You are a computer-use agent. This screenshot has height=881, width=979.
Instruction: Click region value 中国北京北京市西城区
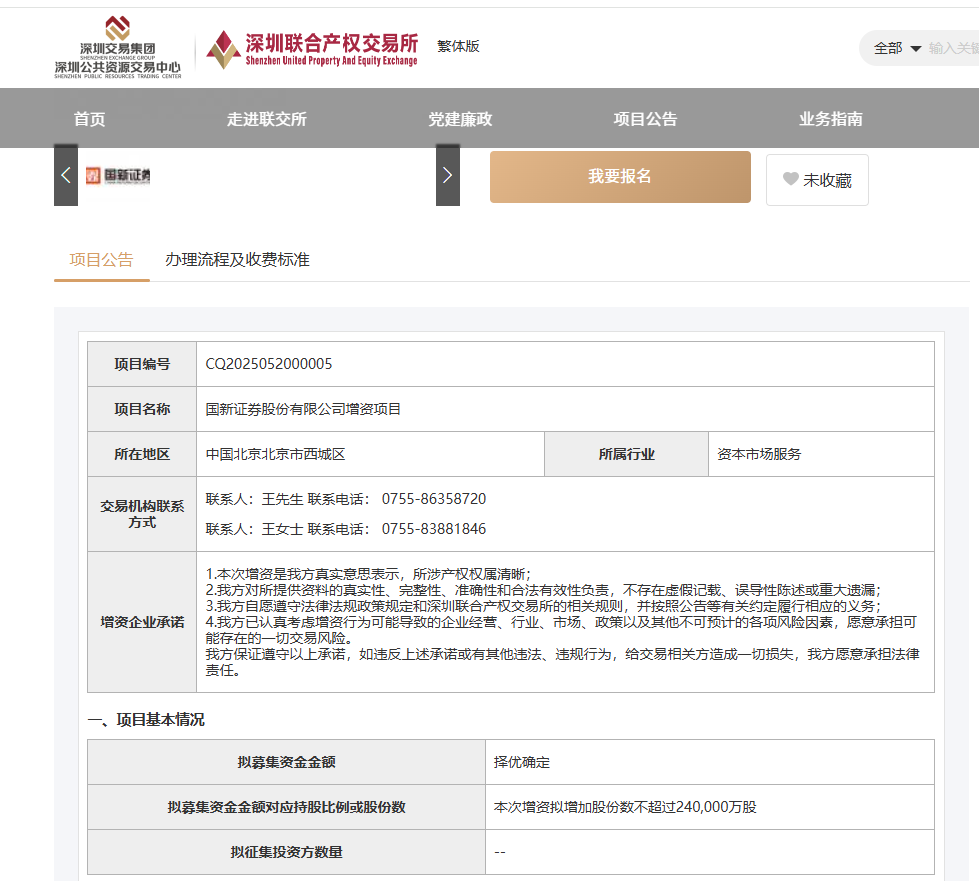[275, 454]
